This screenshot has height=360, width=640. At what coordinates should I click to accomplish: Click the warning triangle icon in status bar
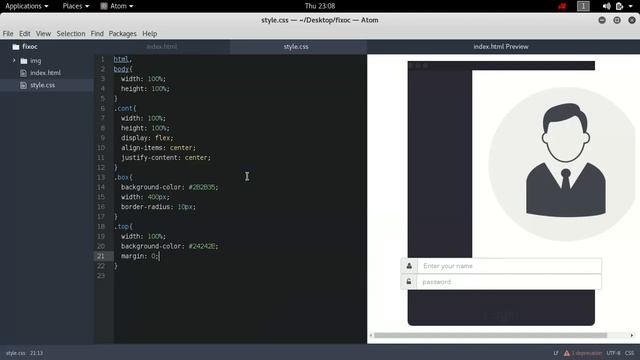click(x=567, y=353)
